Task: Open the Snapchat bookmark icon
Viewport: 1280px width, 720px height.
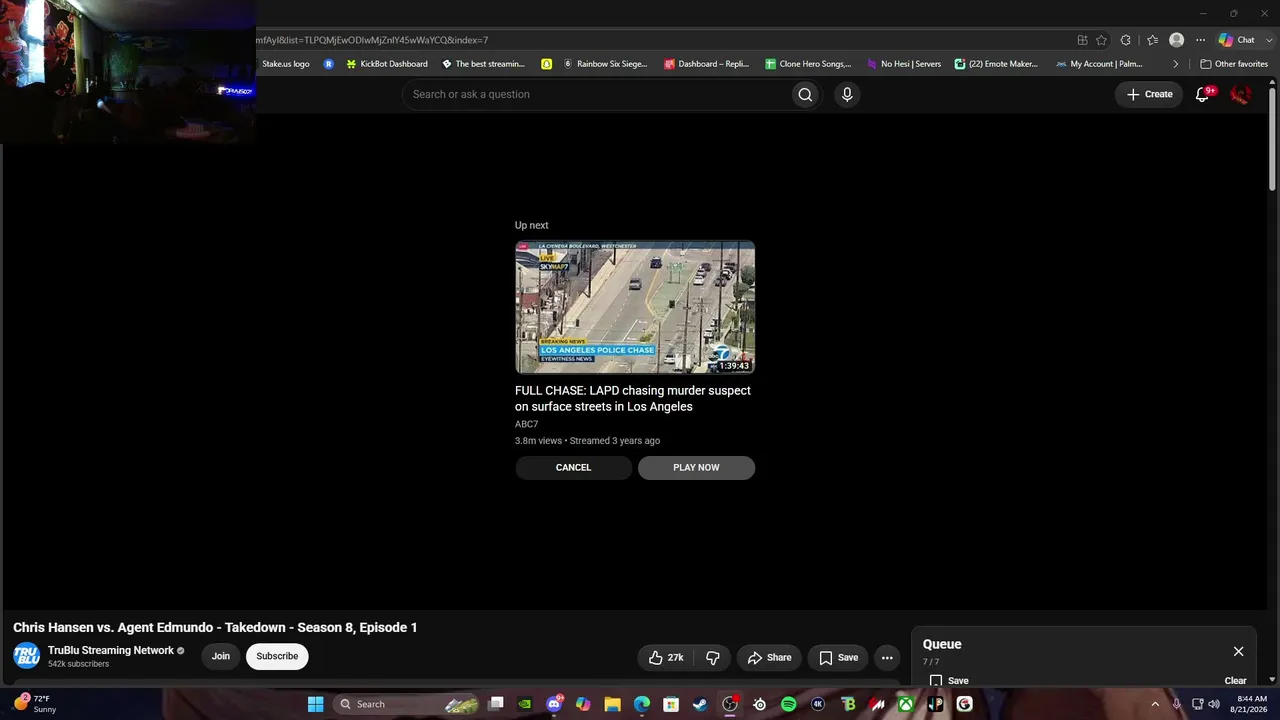Action: point(546,64)
